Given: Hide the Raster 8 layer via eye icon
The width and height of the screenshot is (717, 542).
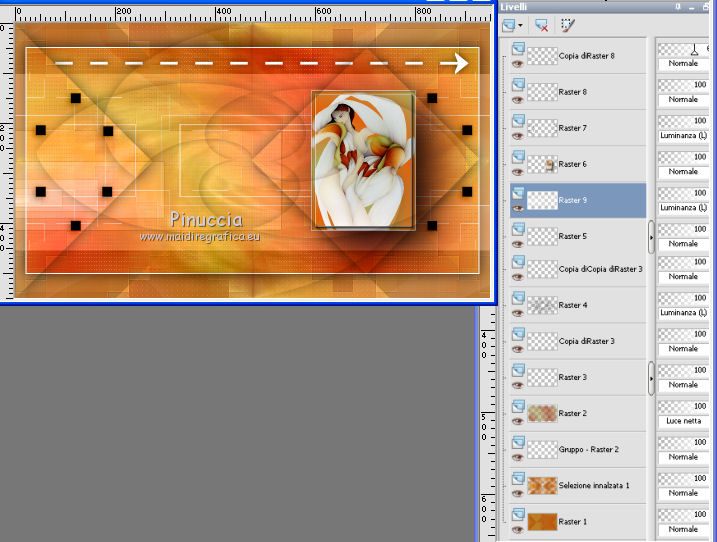Looking at the screenshot, I should coord(518,100).
